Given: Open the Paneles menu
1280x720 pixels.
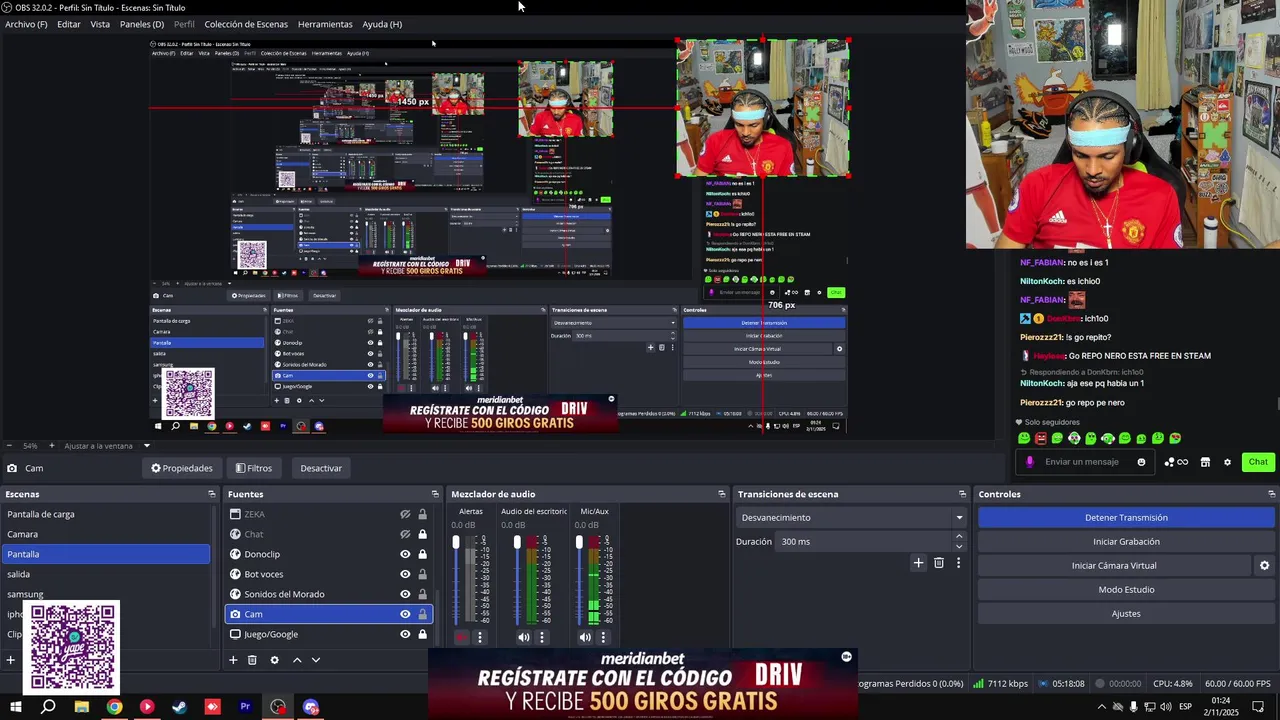Looking at the screenshot, I should click(x=142, y=24).
